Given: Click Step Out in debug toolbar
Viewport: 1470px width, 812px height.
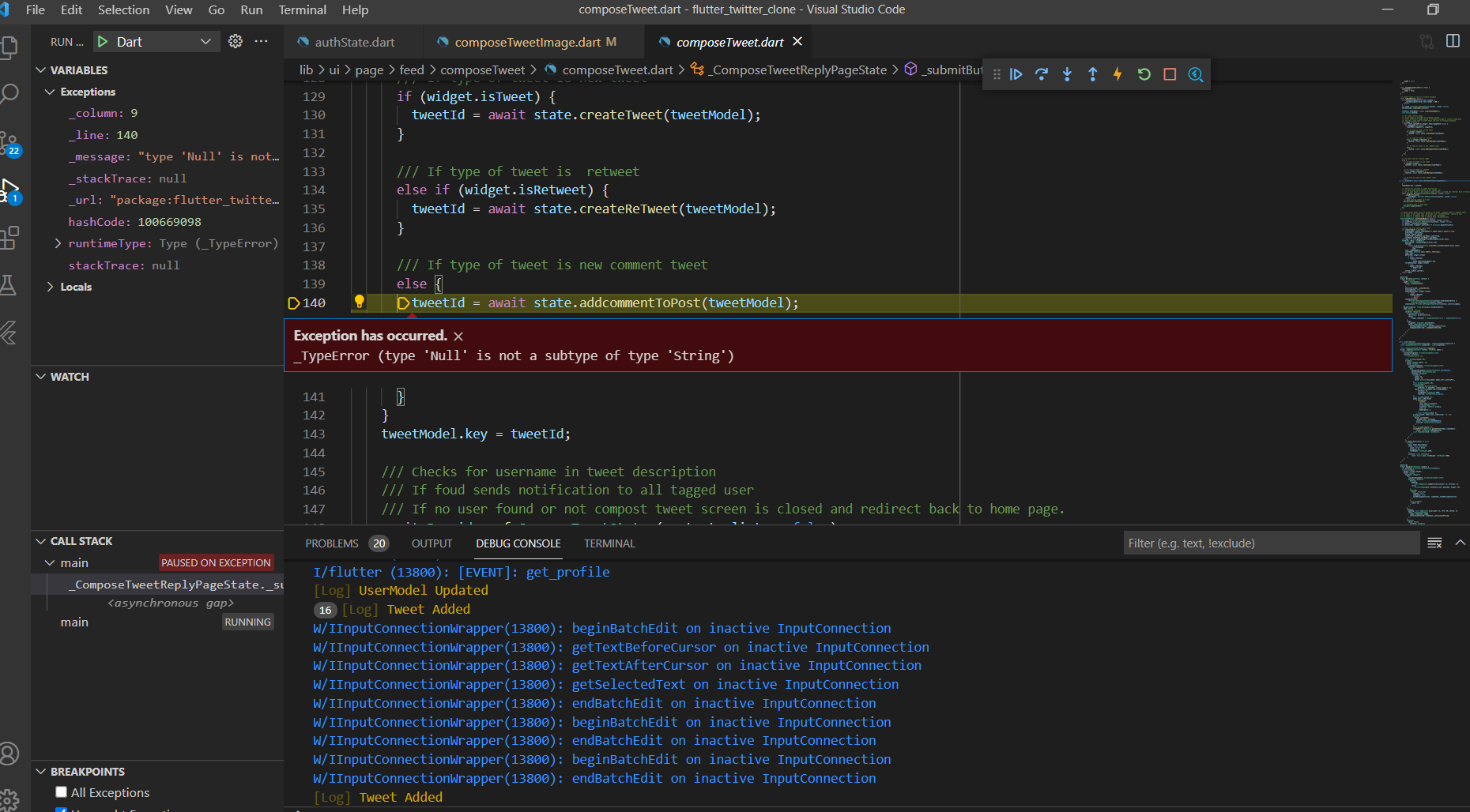Looking at the screenshot, I should pos(1092,74).
